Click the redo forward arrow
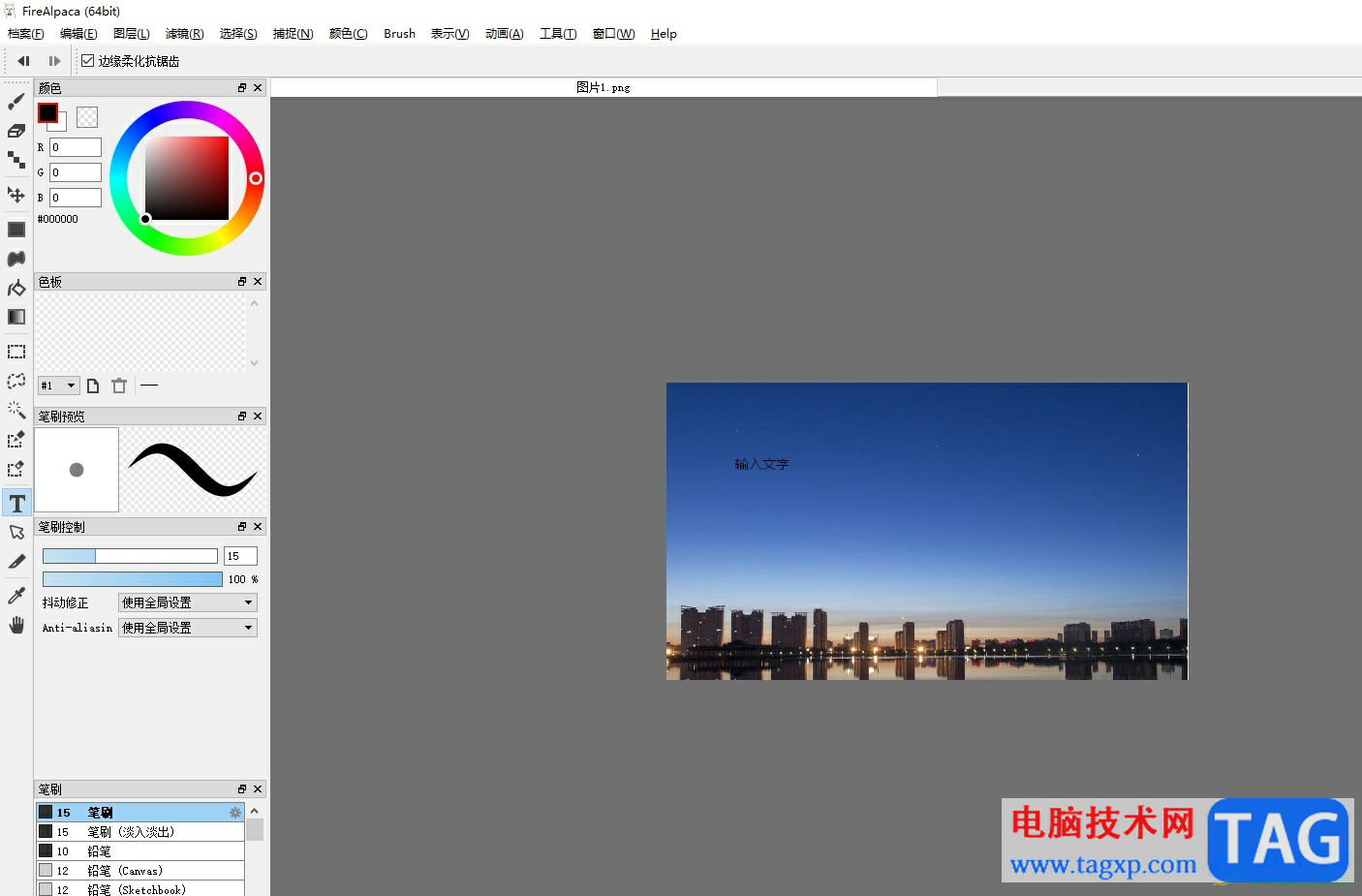This screenshot has width=1362, height=896. coord(54,61)
